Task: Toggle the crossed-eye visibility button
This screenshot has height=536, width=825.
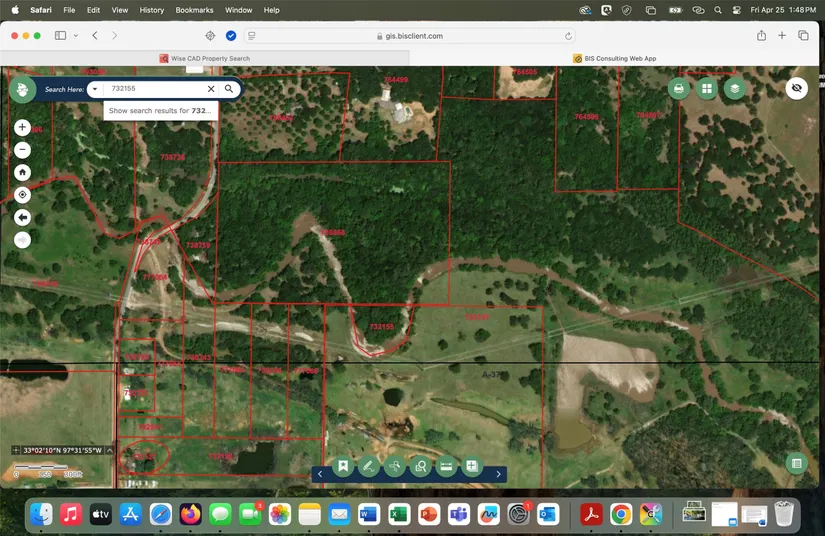Action: tap(796, 88)
